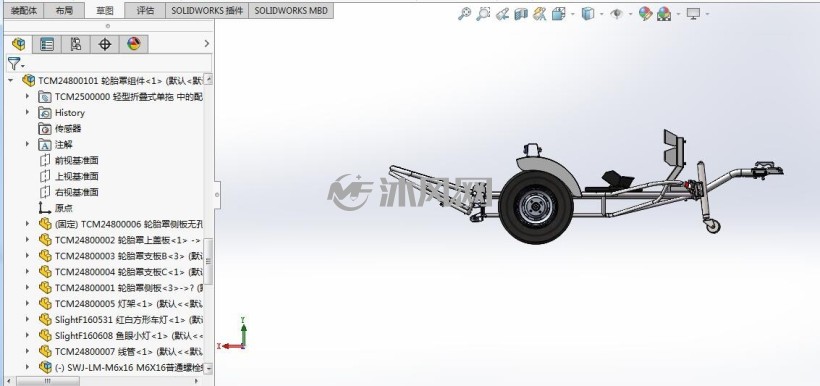
Task: Open the SOLIDWORKS MBD tab
Action: [x=291, y=10]
